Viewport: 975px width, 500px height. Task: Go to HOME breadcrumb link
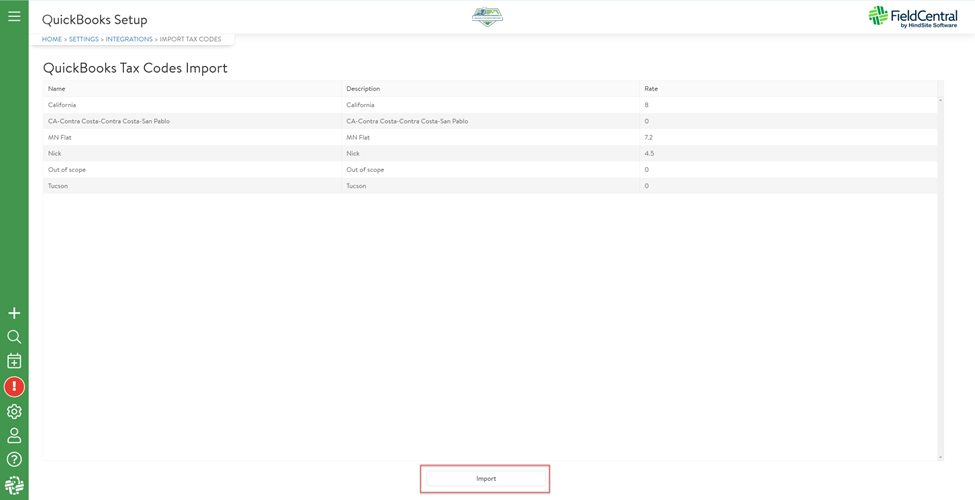(51, 39)
